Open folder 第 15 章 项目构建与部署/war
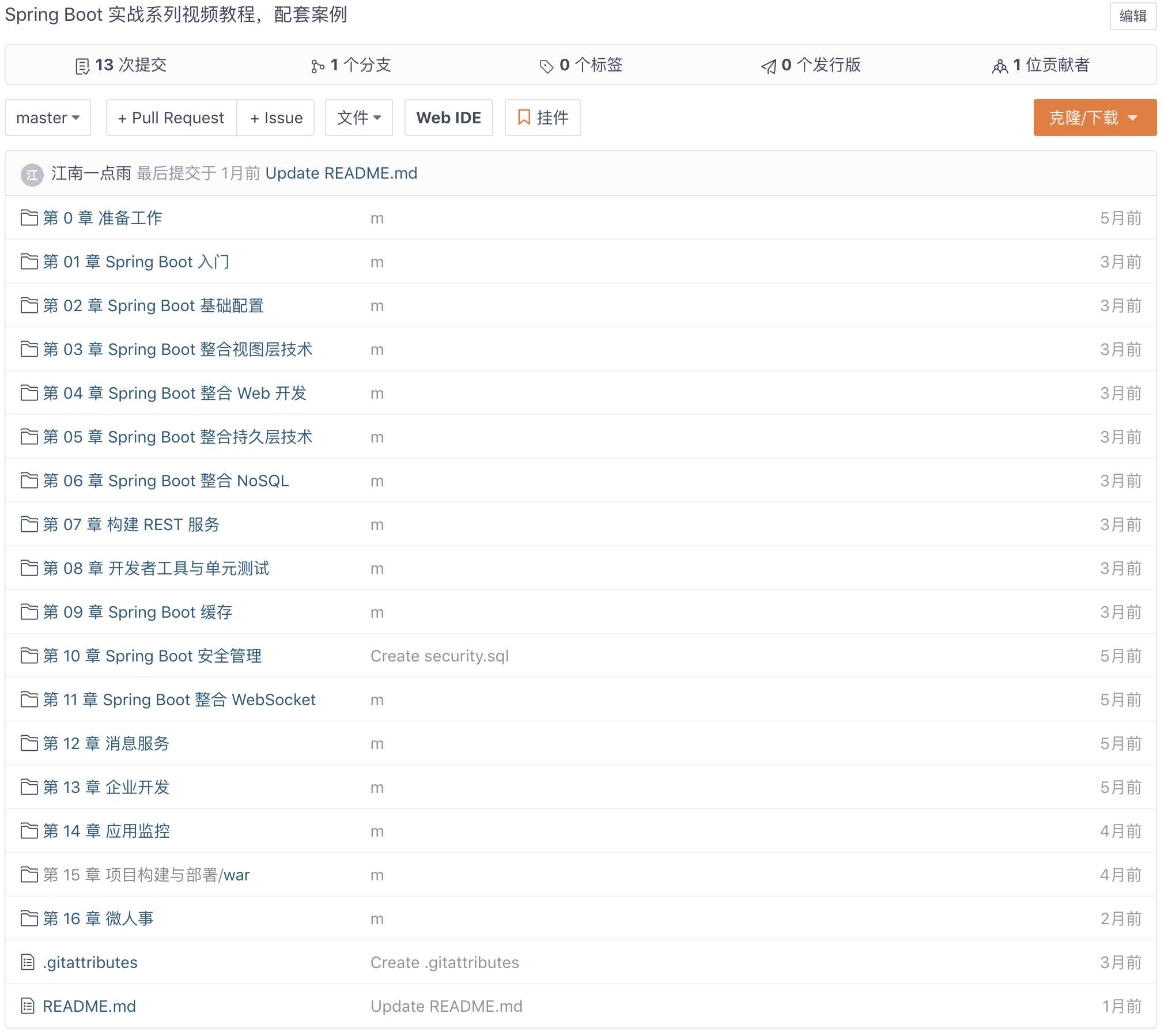This screenshot has height=1036, width=1164. [x=146, y=875]
